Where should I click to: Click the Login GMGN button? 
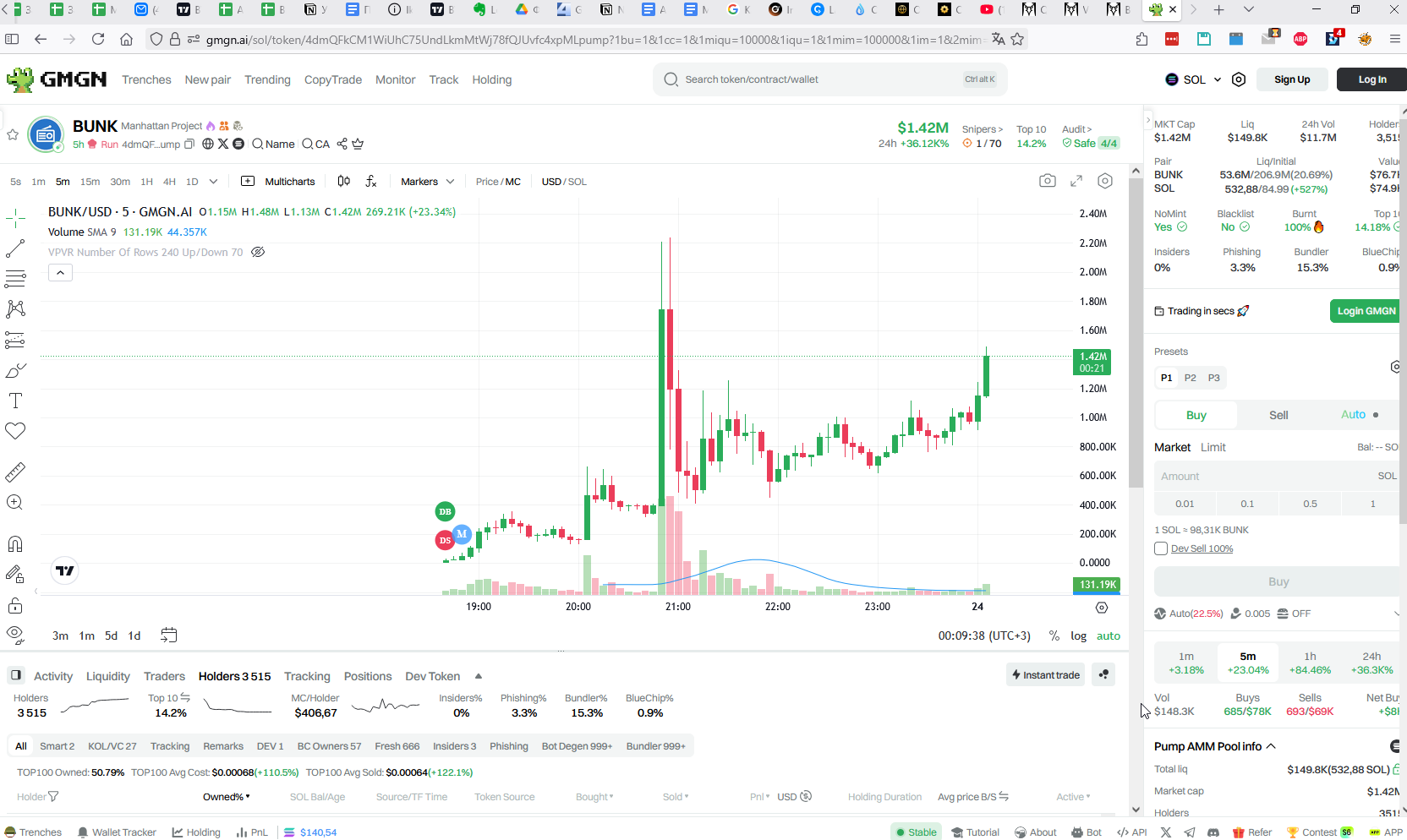[x=1366, y=311]
